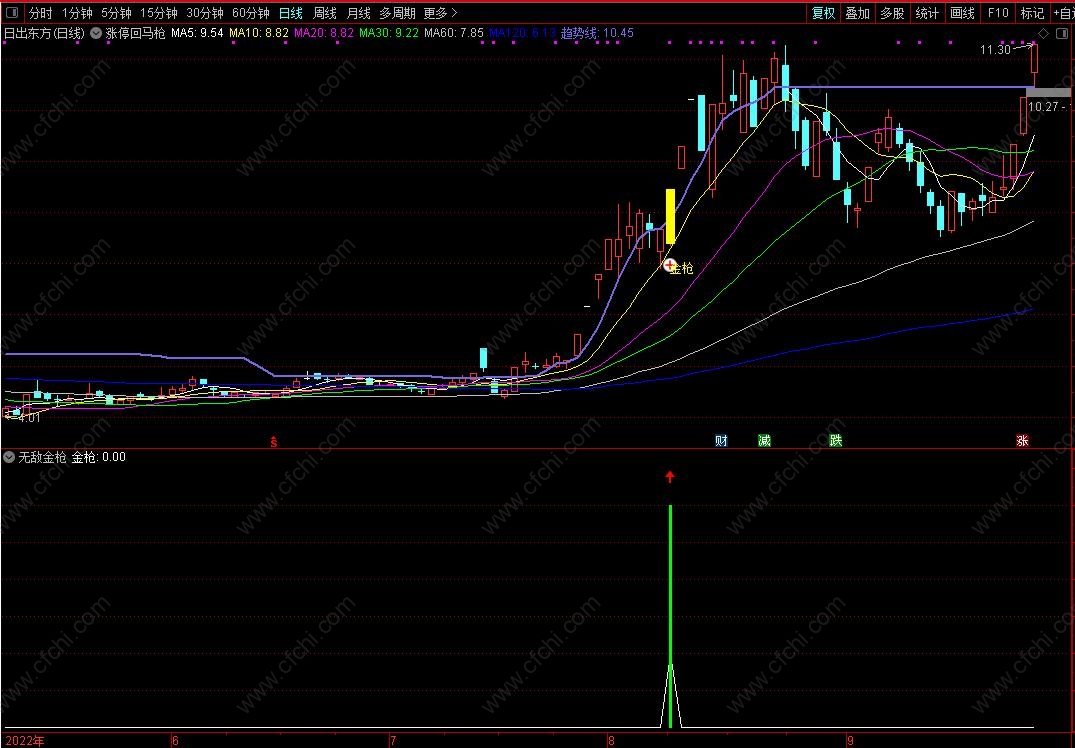Click month 9 on the time axis
The width and height of the screenshot is (1075, 748).
850,740
